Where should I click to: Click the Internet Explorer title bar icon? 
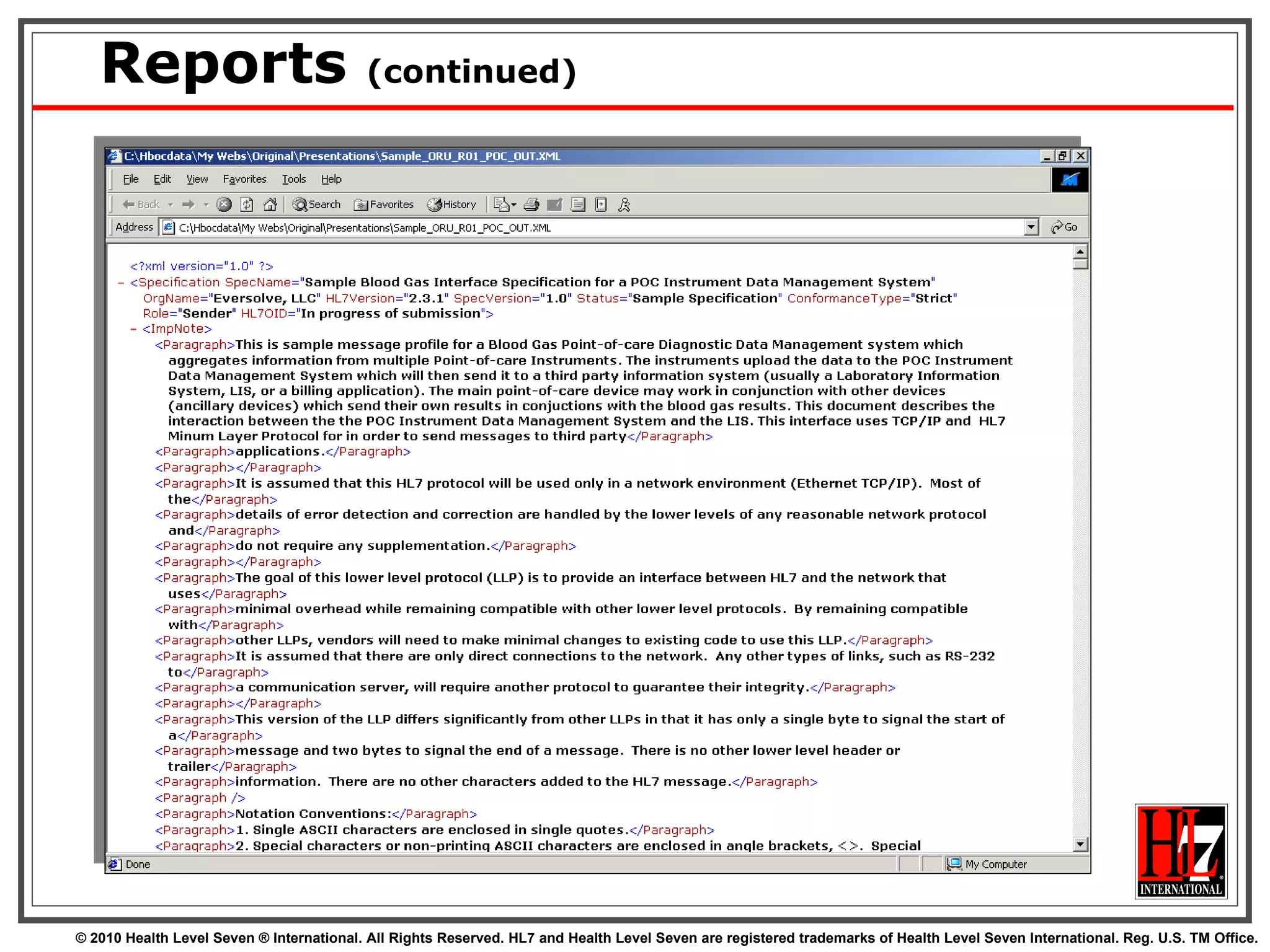click(114, 156)
